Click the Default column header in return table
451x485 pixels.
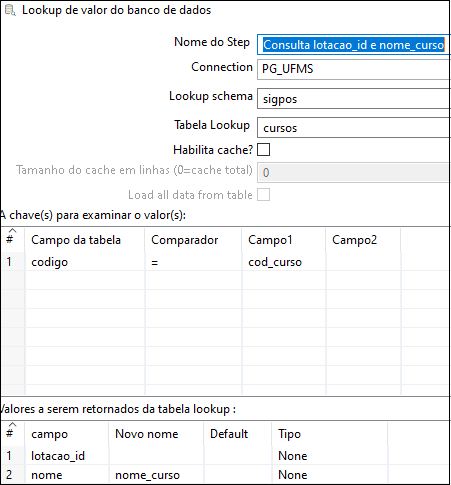pos(237,434)
